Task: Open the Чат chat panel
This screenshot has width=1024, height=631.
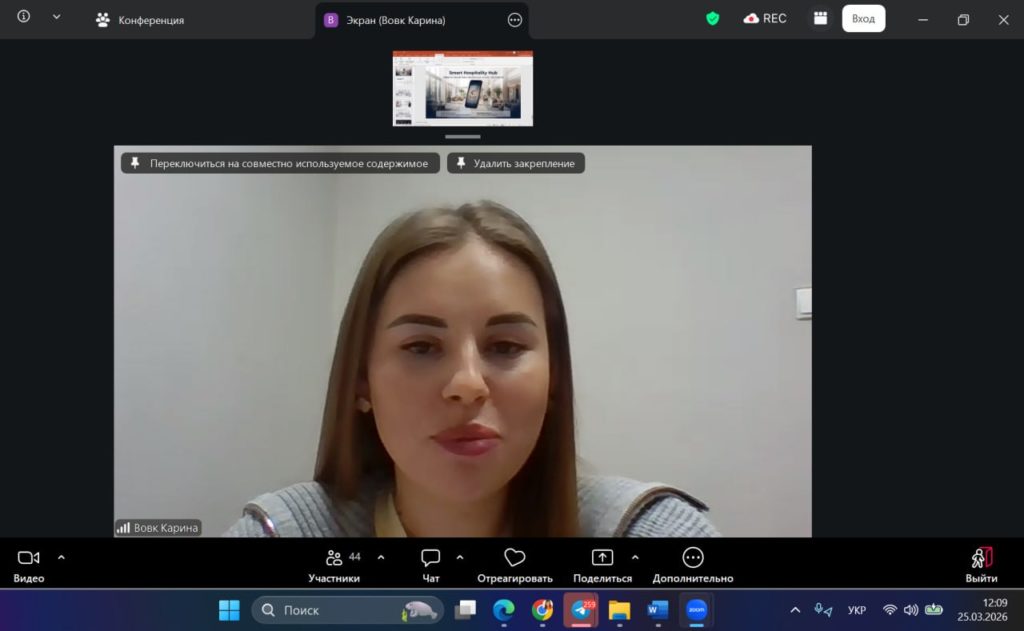Action: [430, 564]
